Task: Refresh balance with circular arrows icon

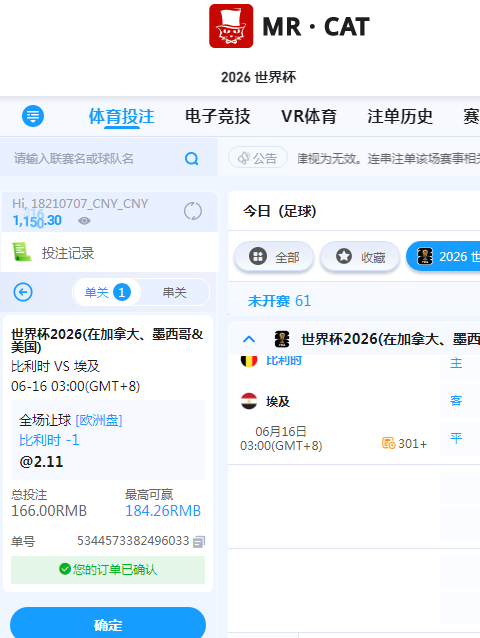Action: [x=193, y=211]
